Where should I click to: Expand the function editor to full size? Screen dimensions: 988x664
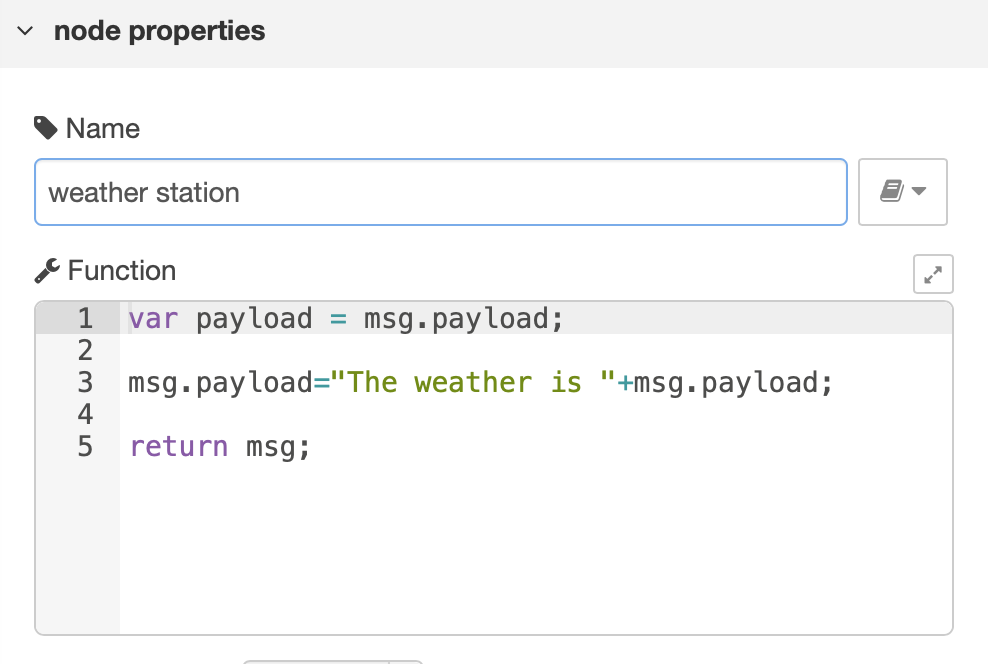[933, 274]
